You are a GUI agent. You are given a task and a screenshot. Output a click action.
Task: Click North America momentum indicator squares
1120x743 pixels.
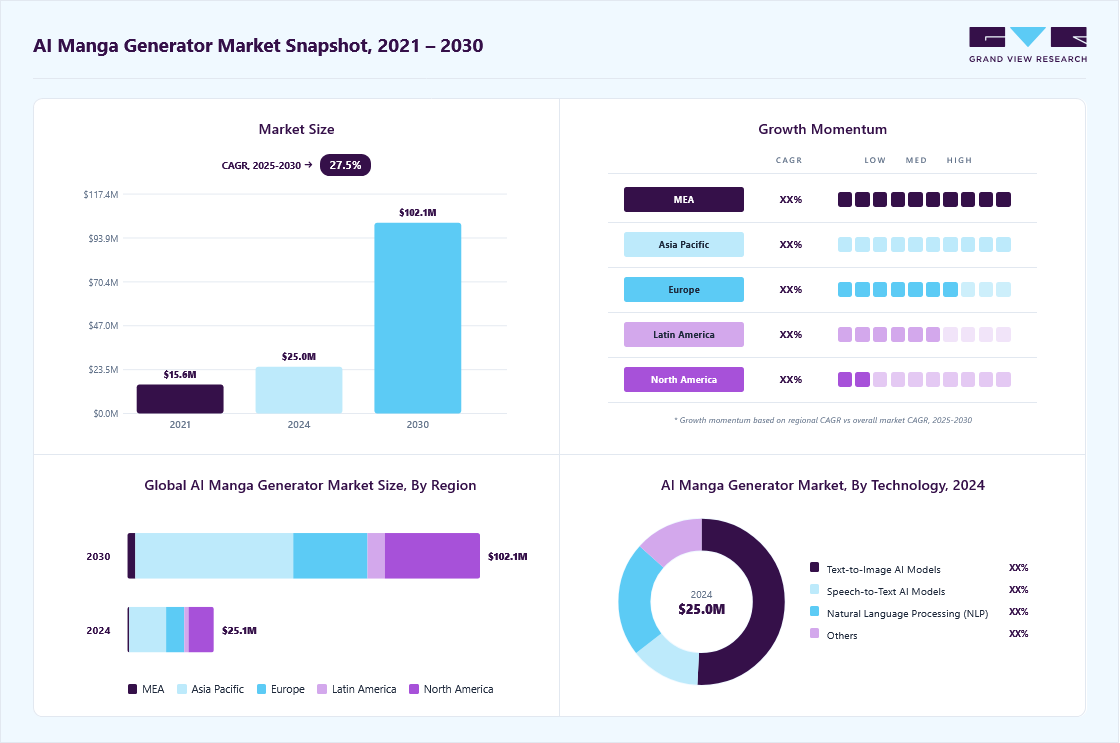click(924, 379)
